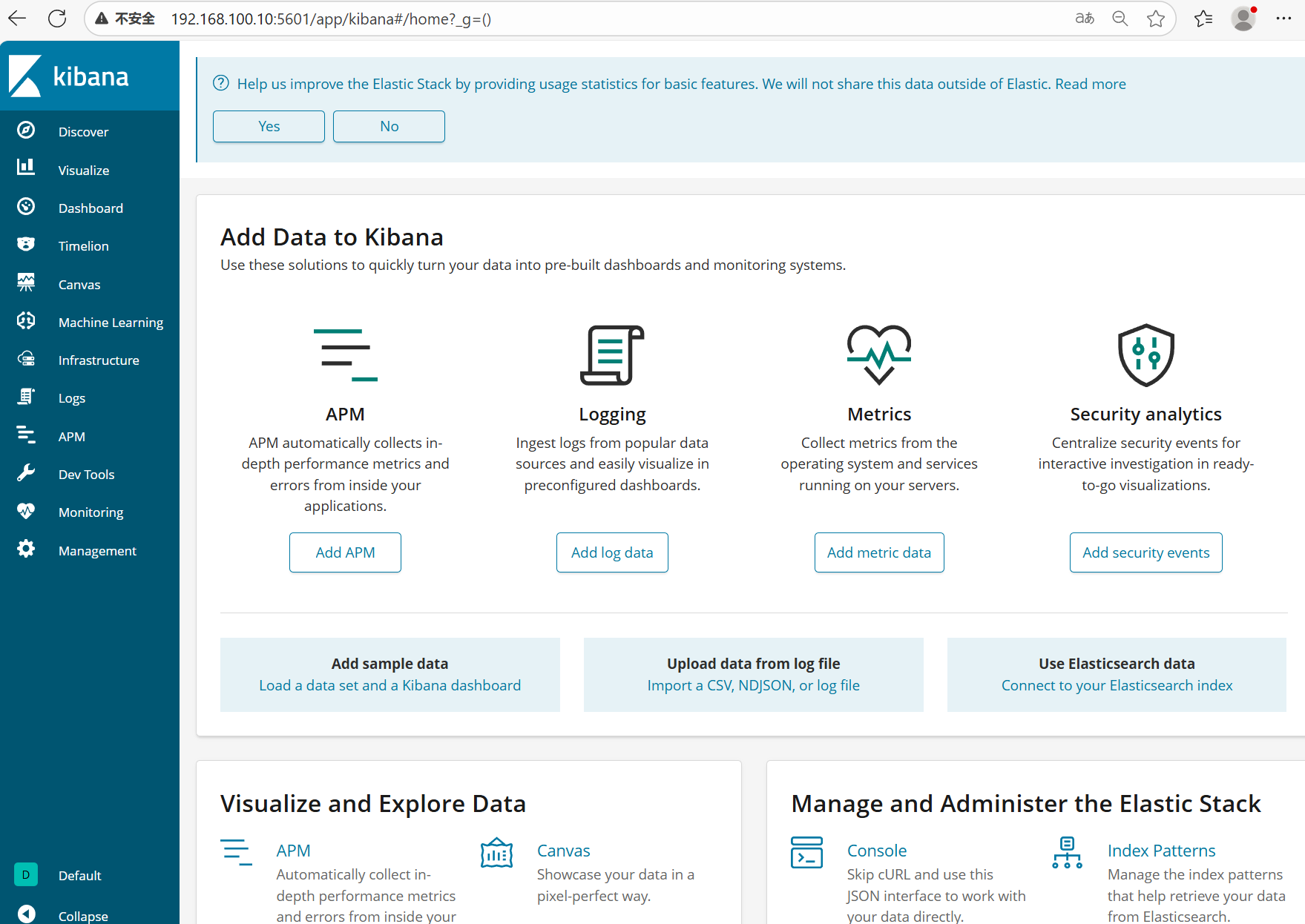Viewport: 1305px width, 924px height.
Task: Select Visualize in the sidebar
Action: coord(84,171)
